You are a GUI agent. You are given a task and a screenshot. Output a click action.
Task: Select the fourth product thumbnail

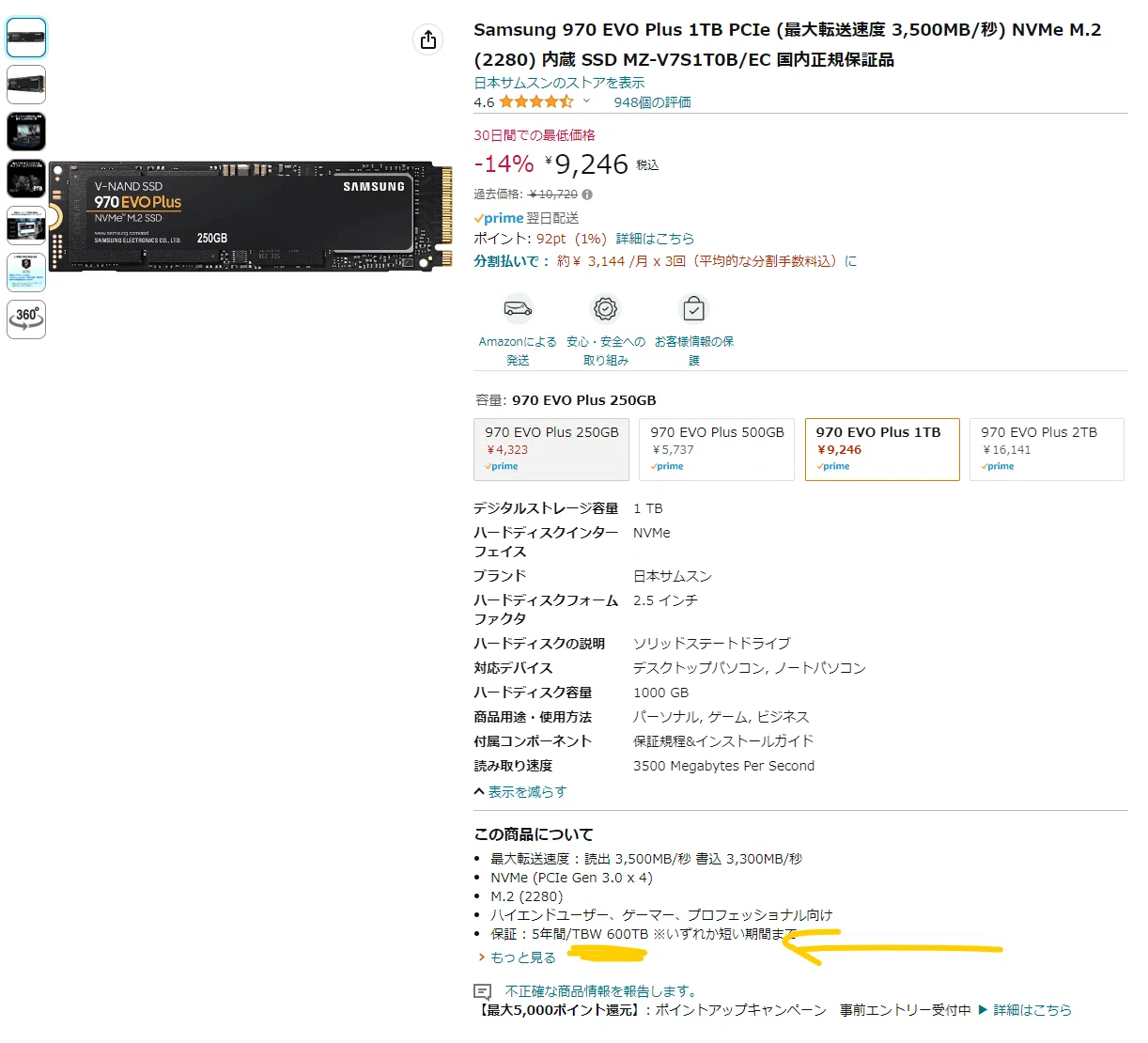click(26, 179)
